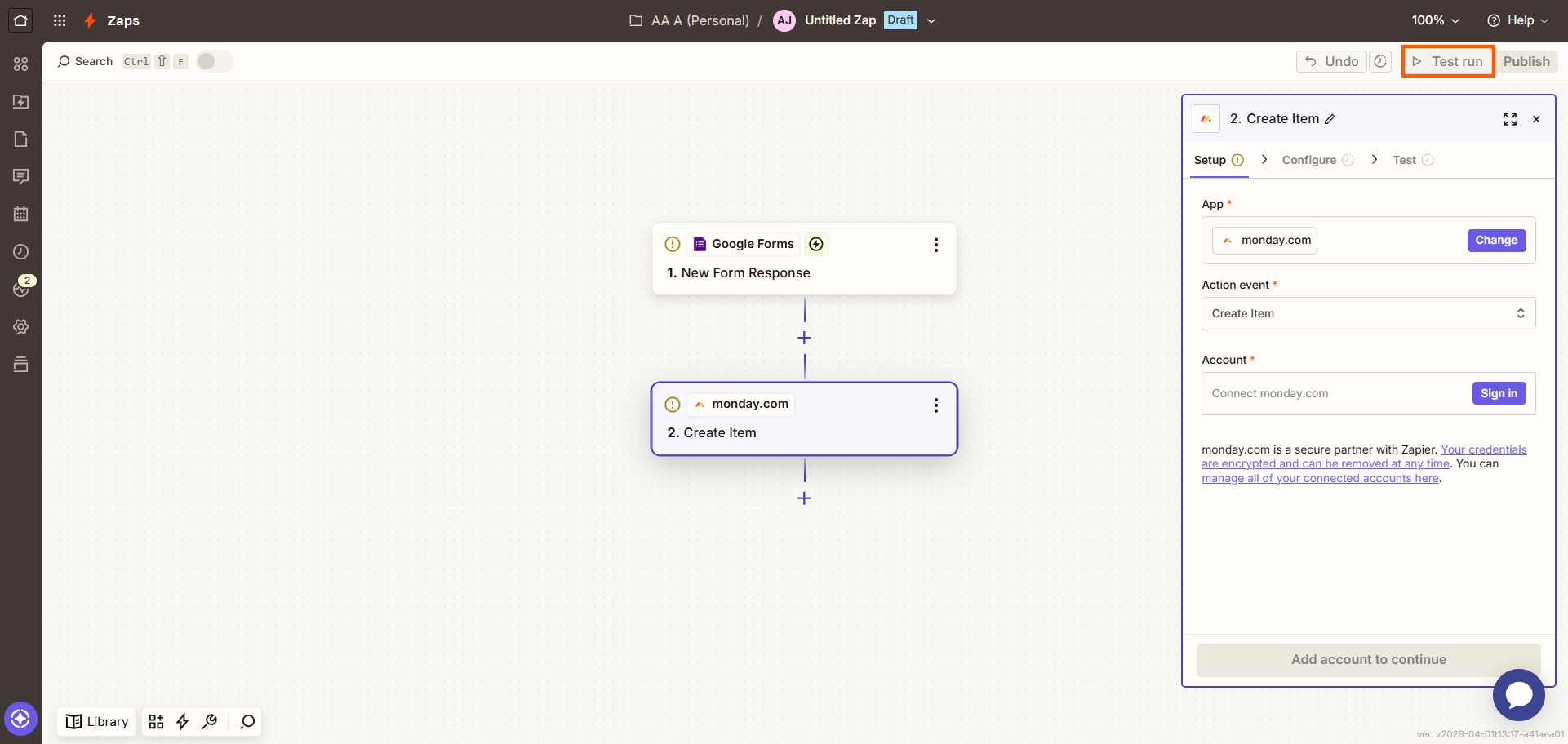This screenshot has width=1568, height=744.
Task: Open the Copilot lightning icon in bottom toolbar
Action: pos(182,721)
